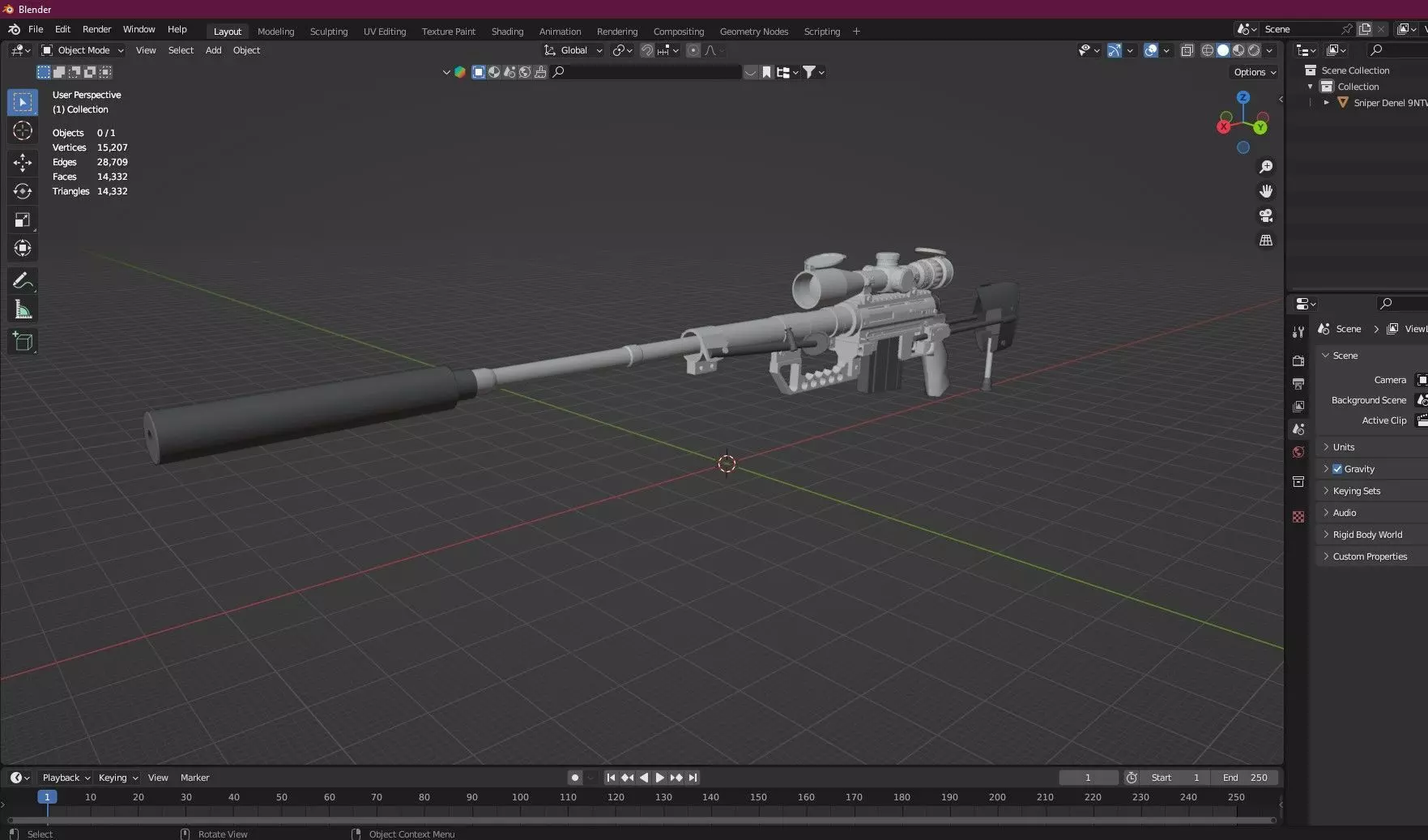Select the Add Cube tool

pos(23,342)
